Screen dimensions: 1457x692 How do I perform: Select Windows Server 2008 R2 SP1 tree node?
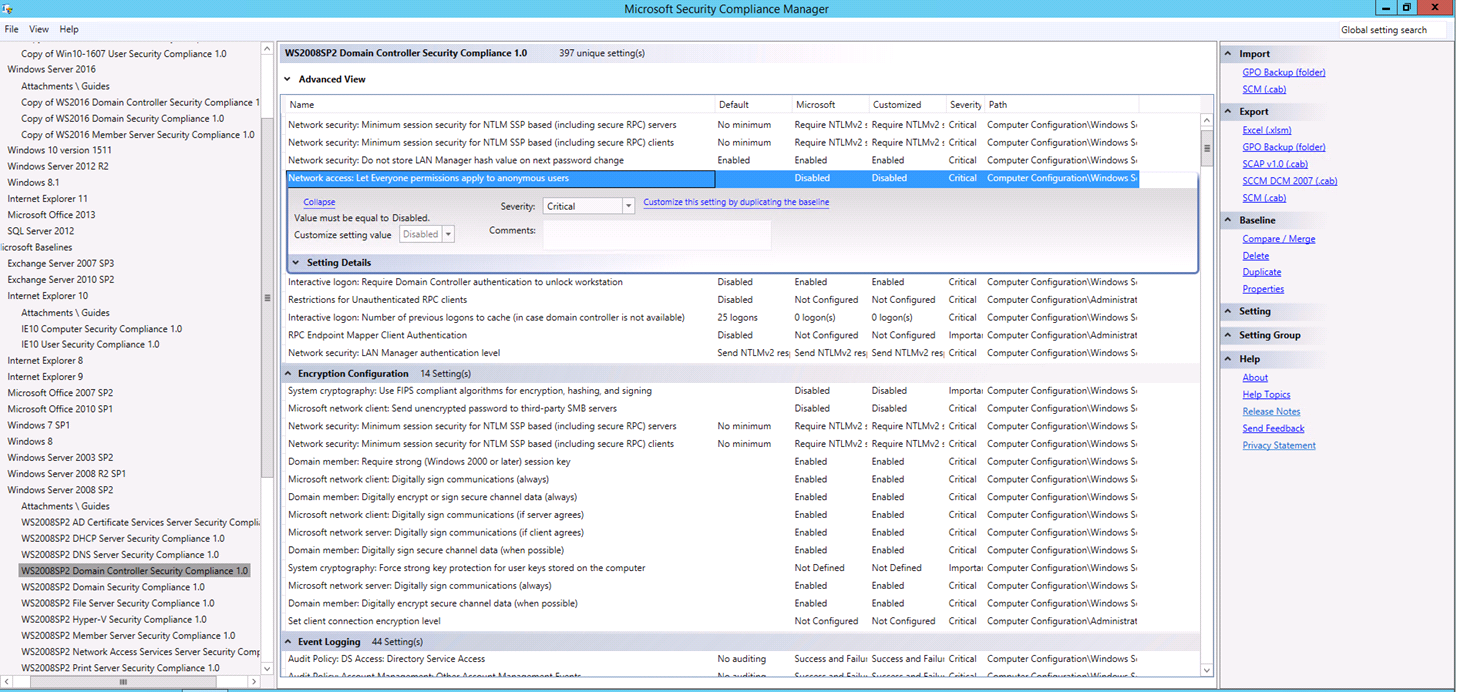(x=66, y=474)
